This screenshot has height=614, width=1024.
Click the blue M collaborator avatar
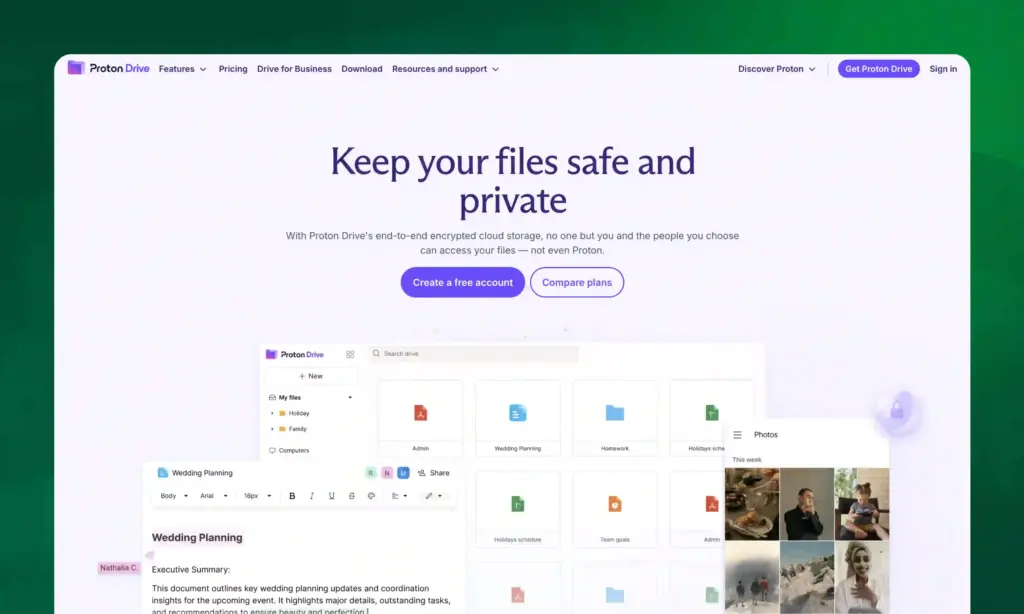[x=403, y=472]
